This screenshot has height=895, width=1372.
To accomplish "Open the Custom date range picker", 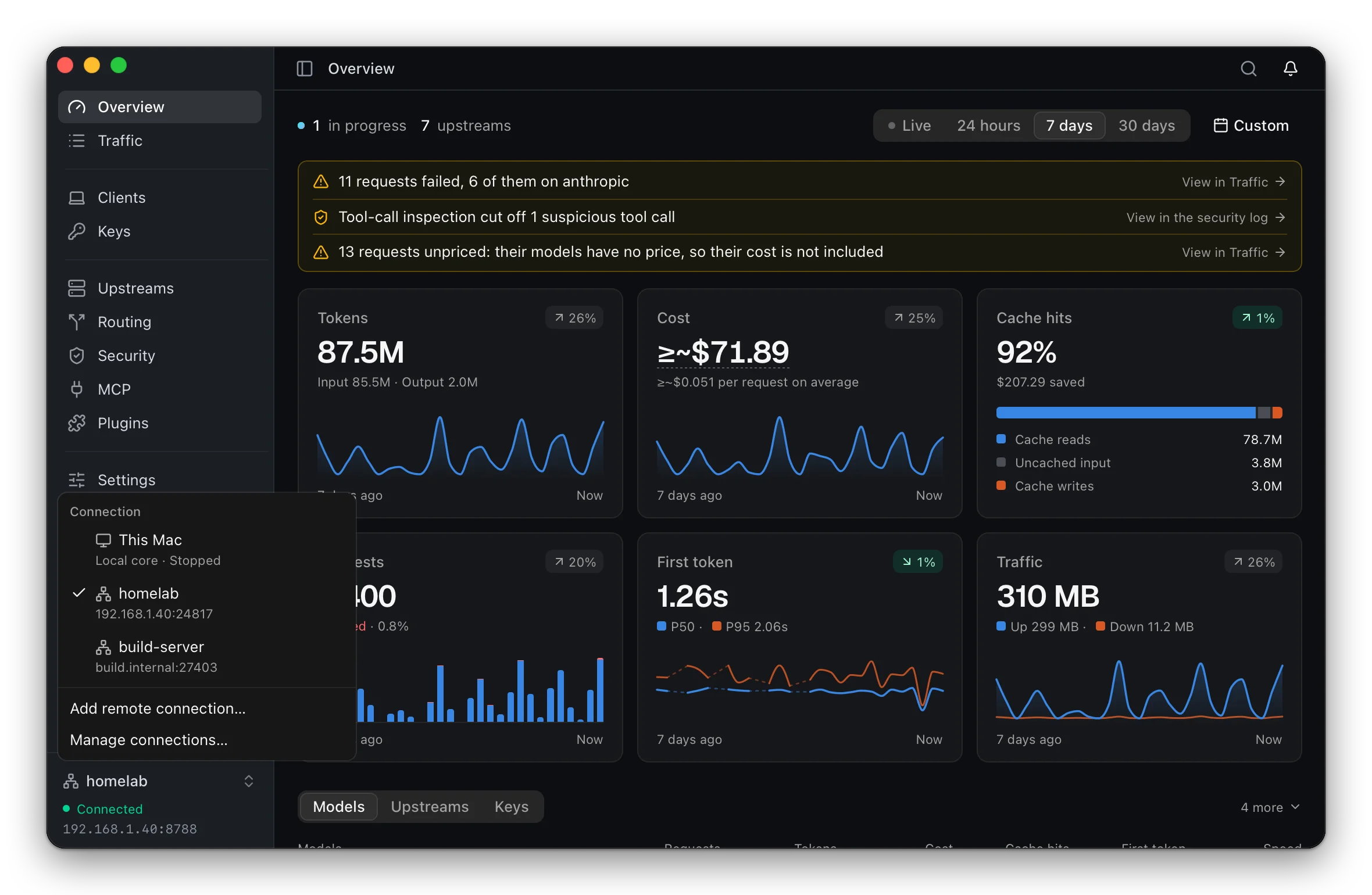I will (1251, 126).
